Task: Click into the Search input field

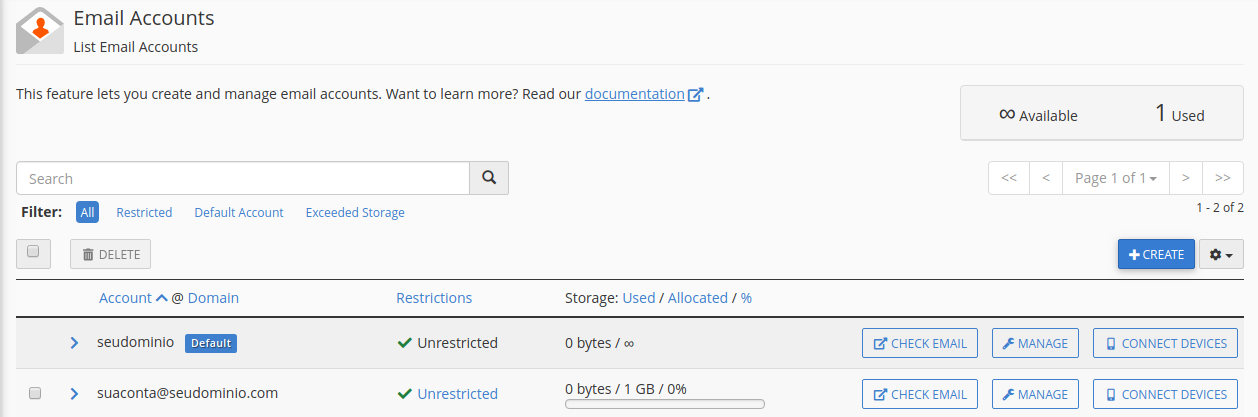Action: (243, 178)
